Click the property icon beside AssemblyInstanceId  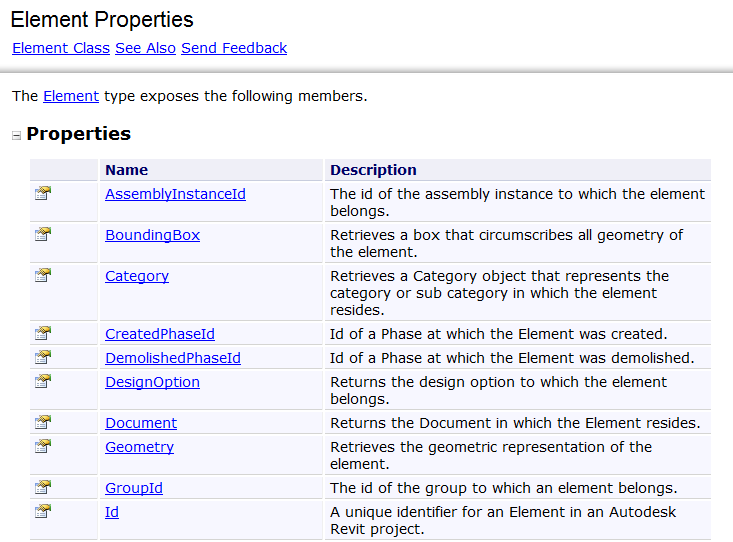coord(43,193)
